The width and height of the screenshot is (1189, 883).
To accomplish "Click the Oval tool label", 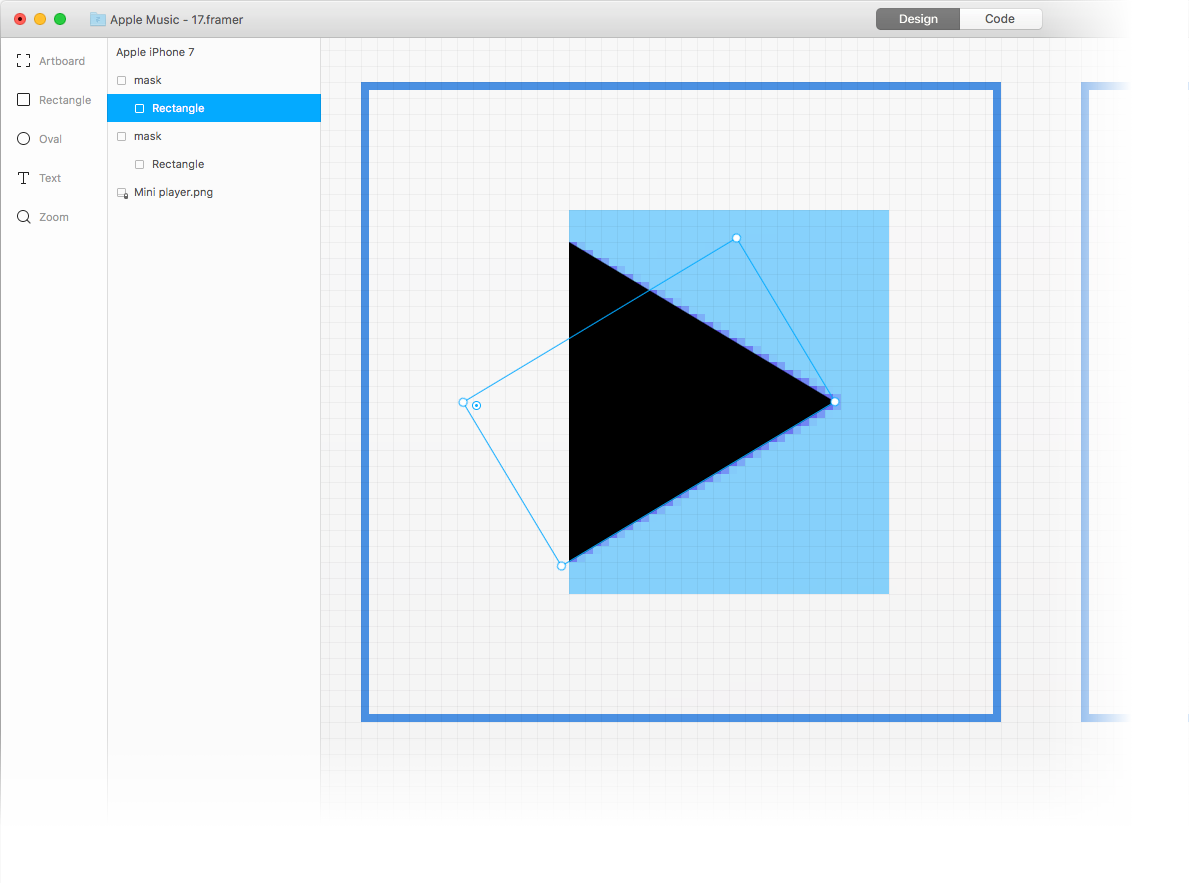I will 51,139.
